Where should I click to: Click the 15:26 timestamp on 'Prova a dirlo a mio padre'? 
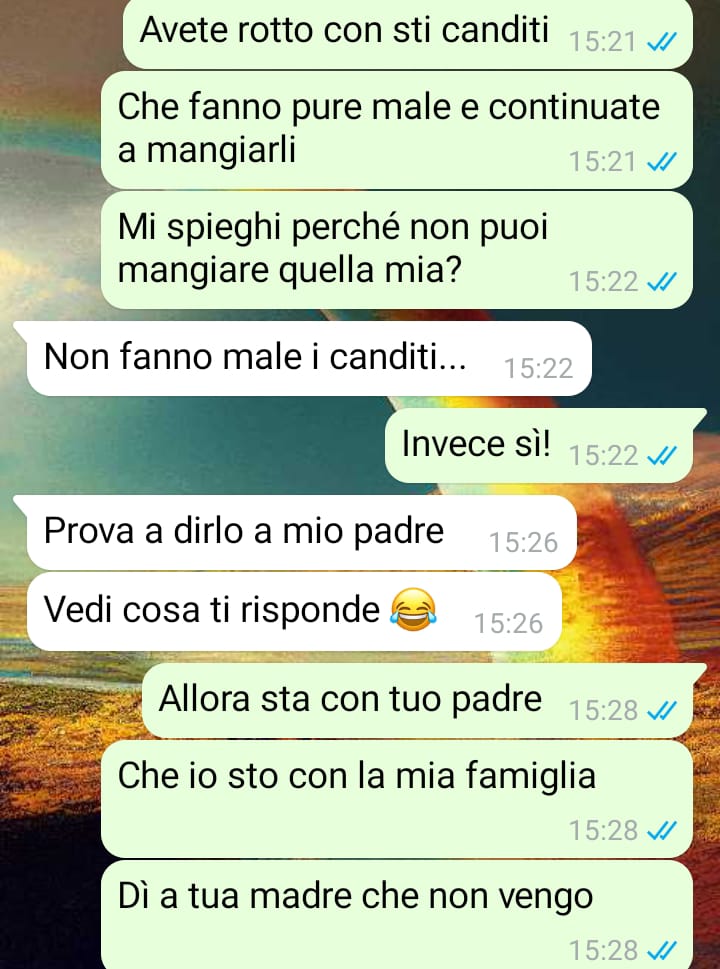[x=523, y=543]
